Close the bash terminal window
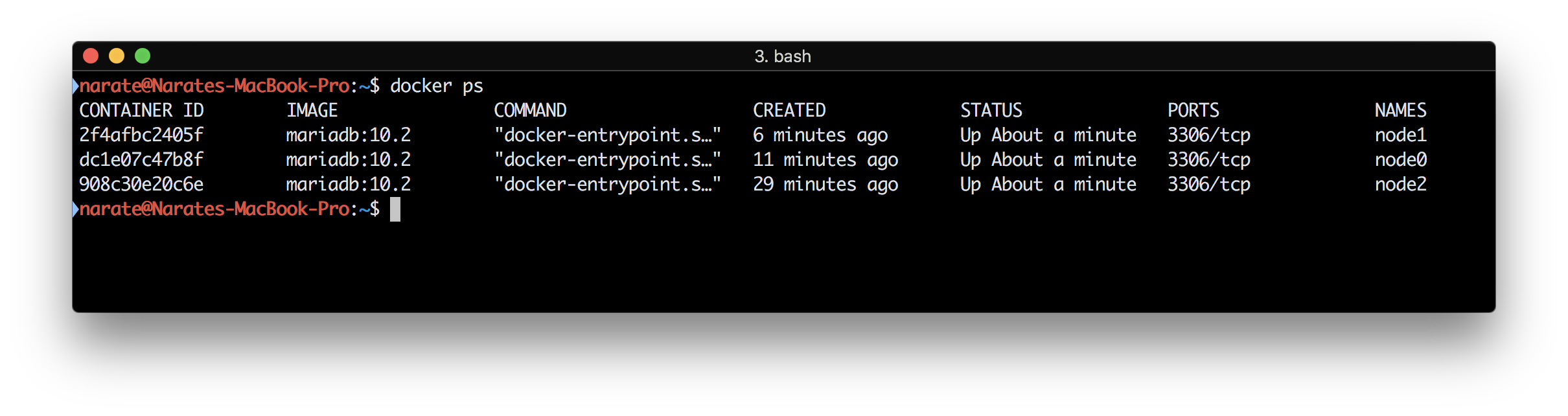The image size is (1568, 416). coord(91,56)
